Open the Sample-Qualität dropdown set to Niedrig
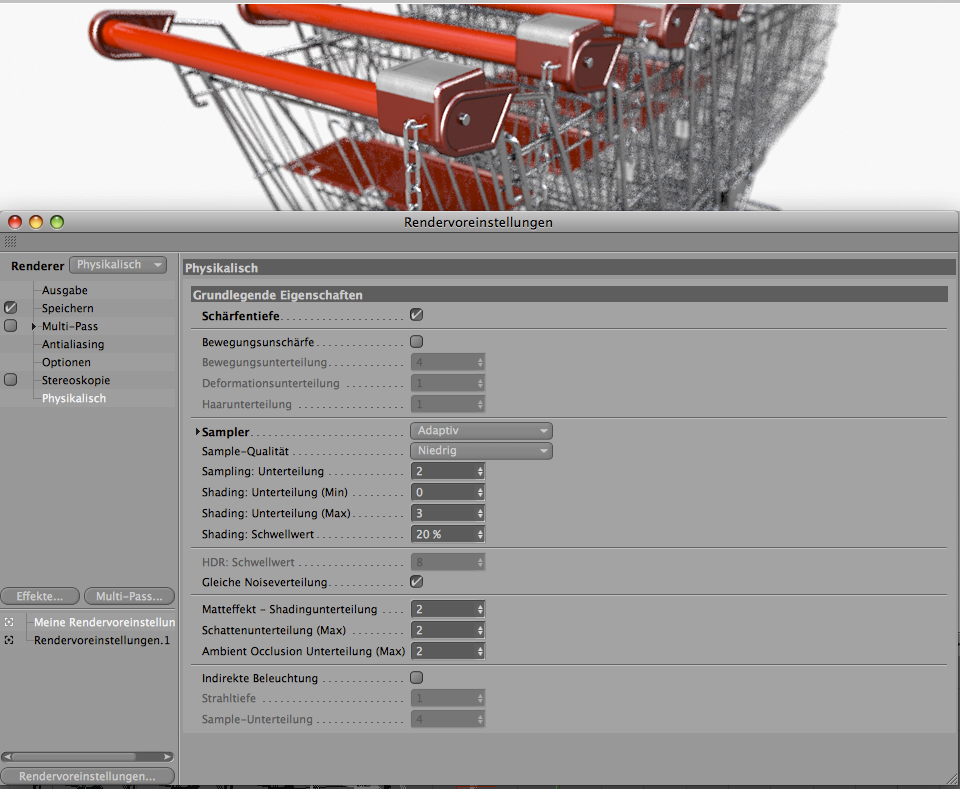The image size is (960, 789). 481,451
